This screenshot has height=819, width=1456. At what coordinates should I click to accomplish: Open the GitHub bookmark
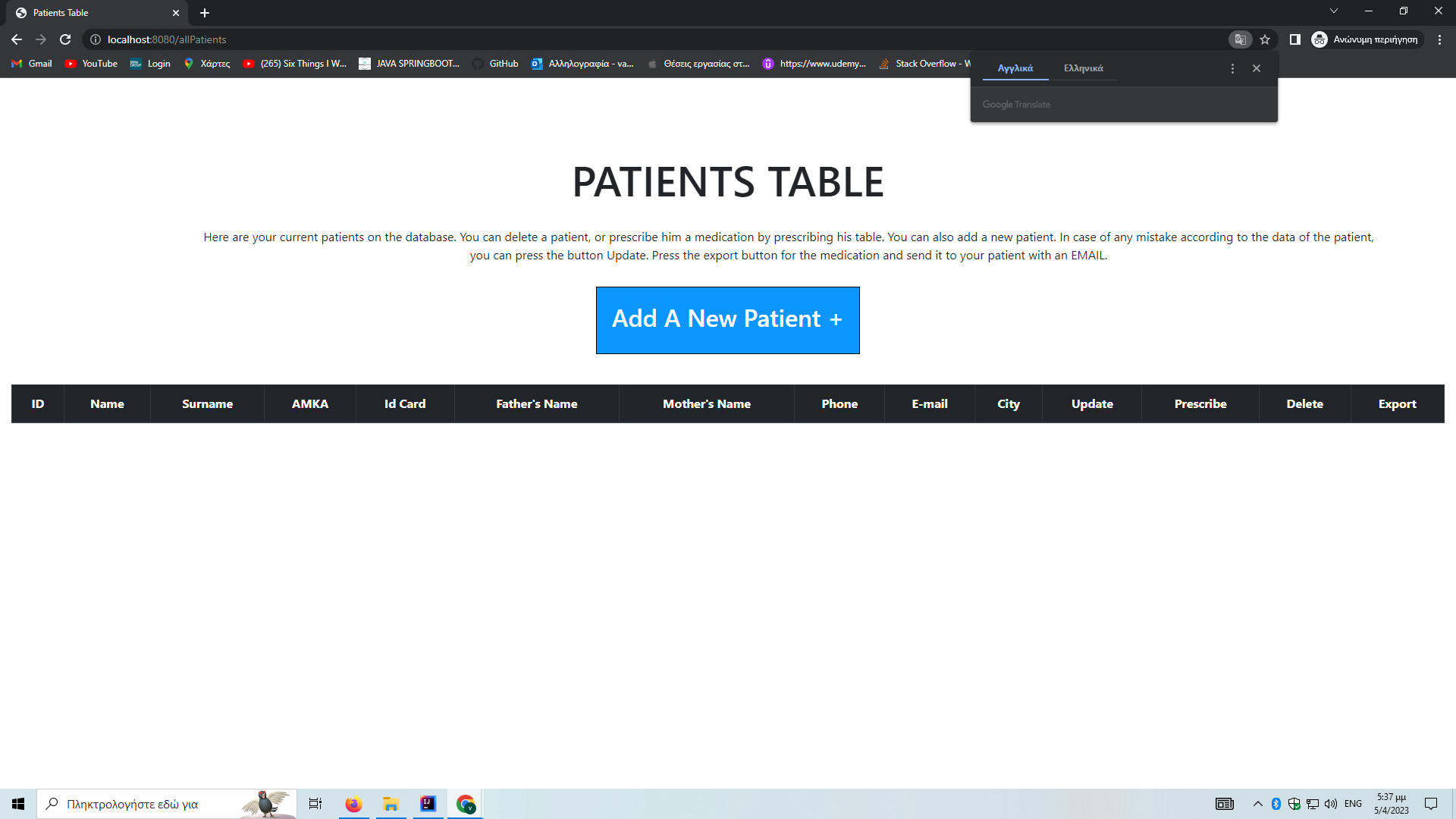click(495, 64)
